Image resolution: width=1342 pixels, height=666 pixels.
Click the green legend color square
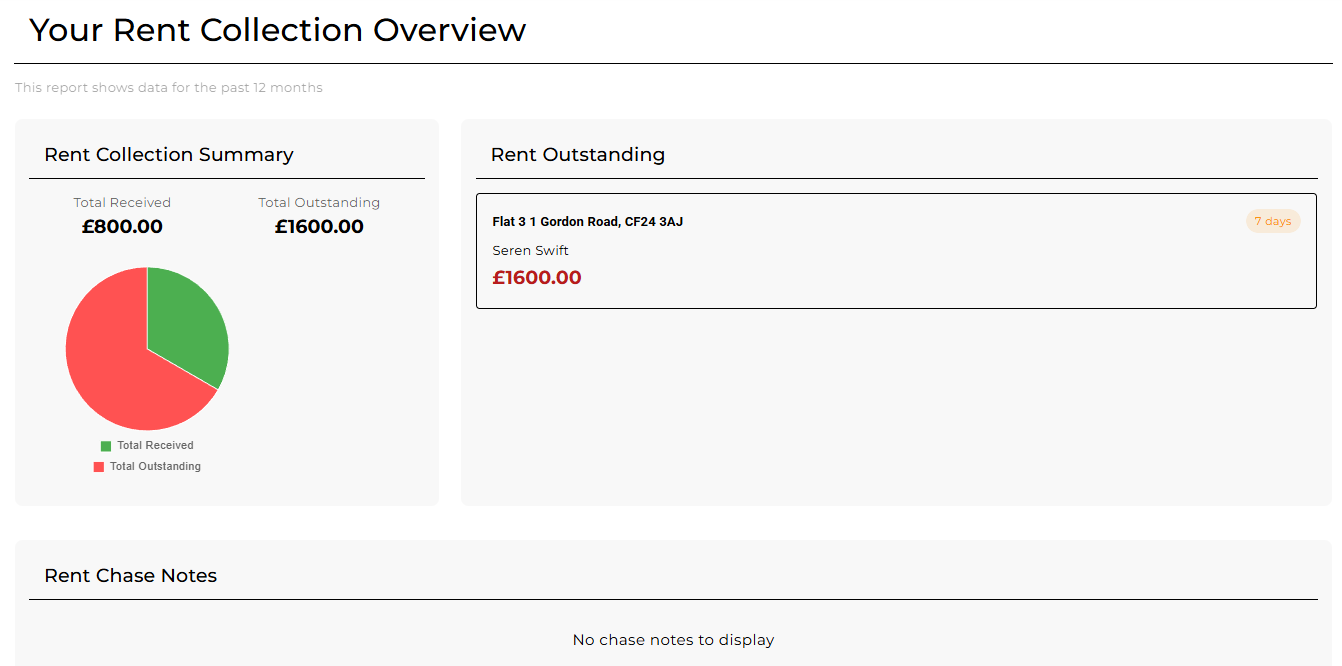pyautogui.click(x=106, y=446)
